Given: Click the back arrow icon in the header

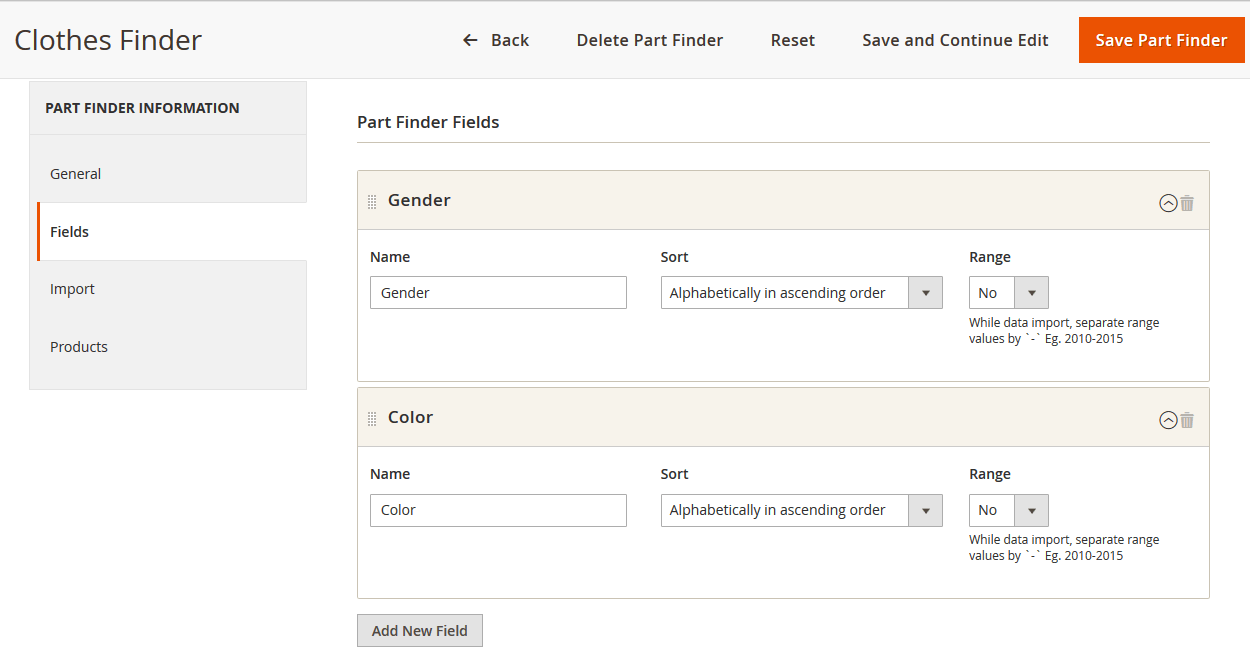Looking at the screenshot, I should coord(469,40).
